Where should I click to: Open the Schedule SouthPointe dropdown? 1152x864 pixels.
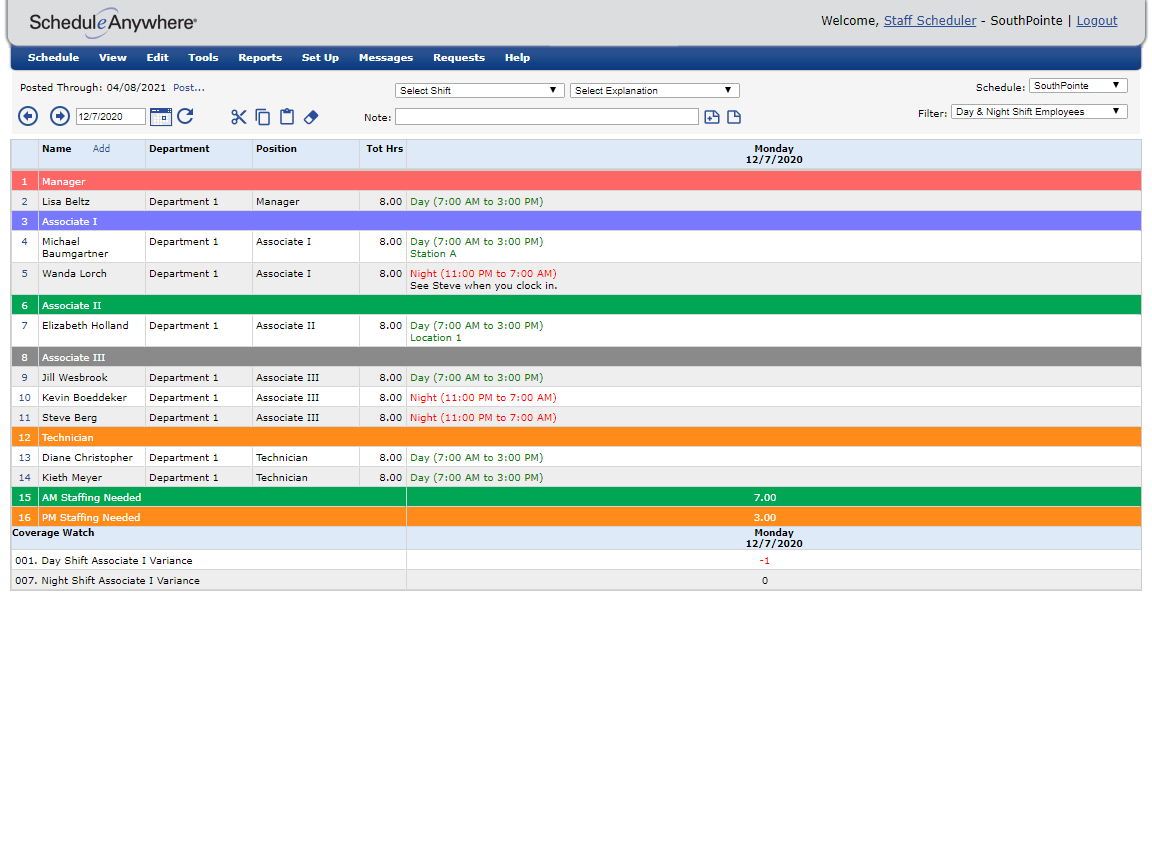click(1078, 86)
